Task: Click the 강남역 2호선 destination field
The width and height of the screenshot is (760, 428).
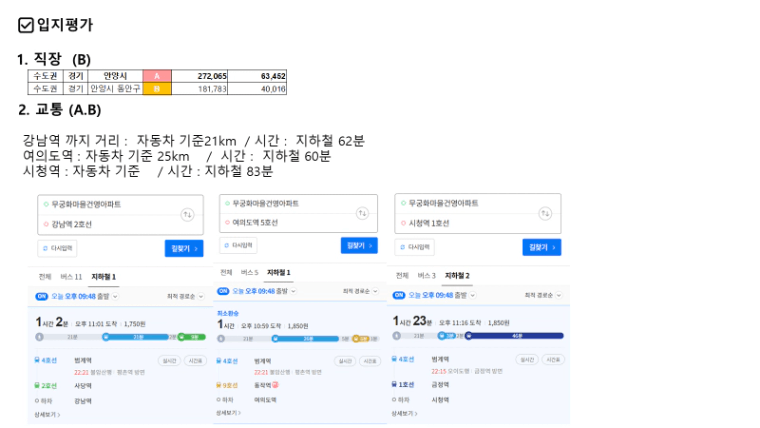Action: (120, 224)
